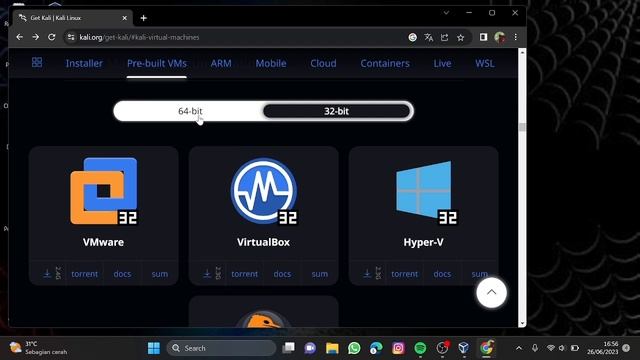Switch to the Cloud tab
This screenshot has height=360, width=640.
pos(323,63)
